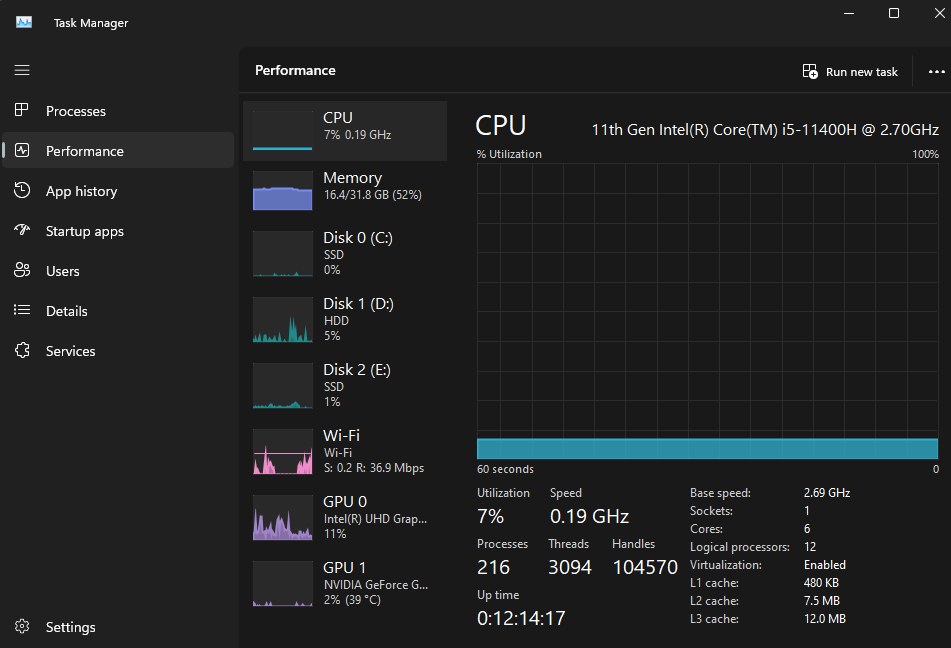Click the 0.19 GHz speed value below the graph
The image size is (951, 648).
[590, 516]
